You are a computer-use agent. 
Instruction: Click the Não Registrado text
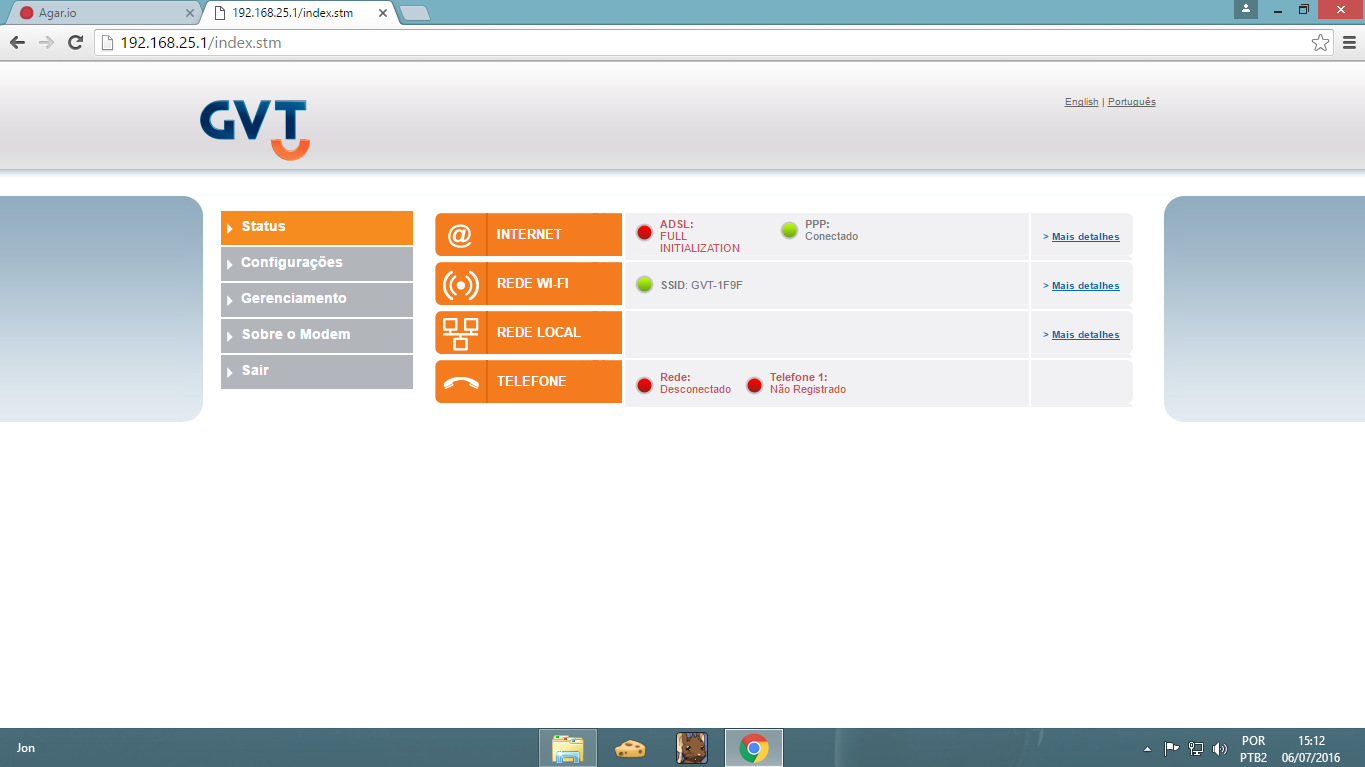808,390
